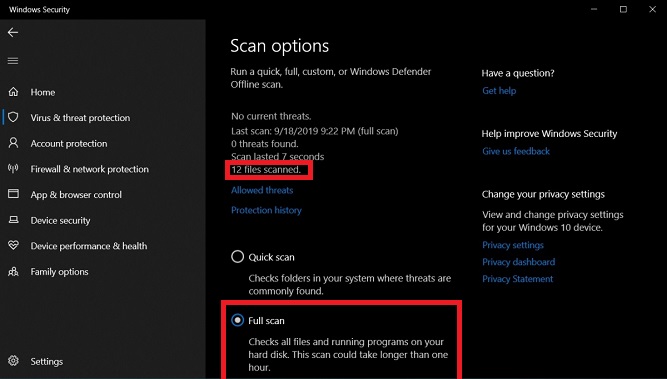Click the shield Virus & threat icon

tap(13, 117)
